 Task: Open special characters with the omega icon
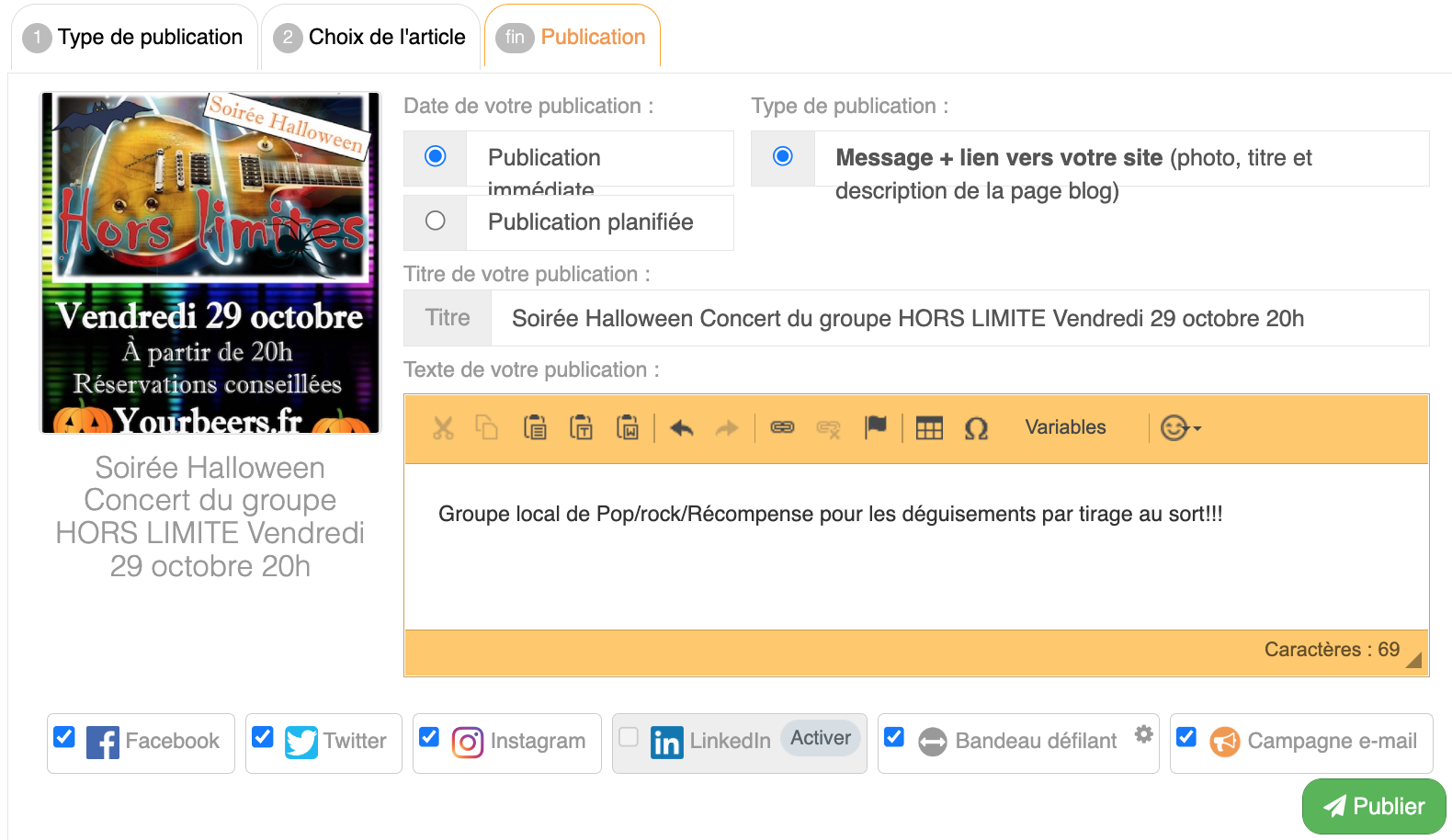pos(976,428)
